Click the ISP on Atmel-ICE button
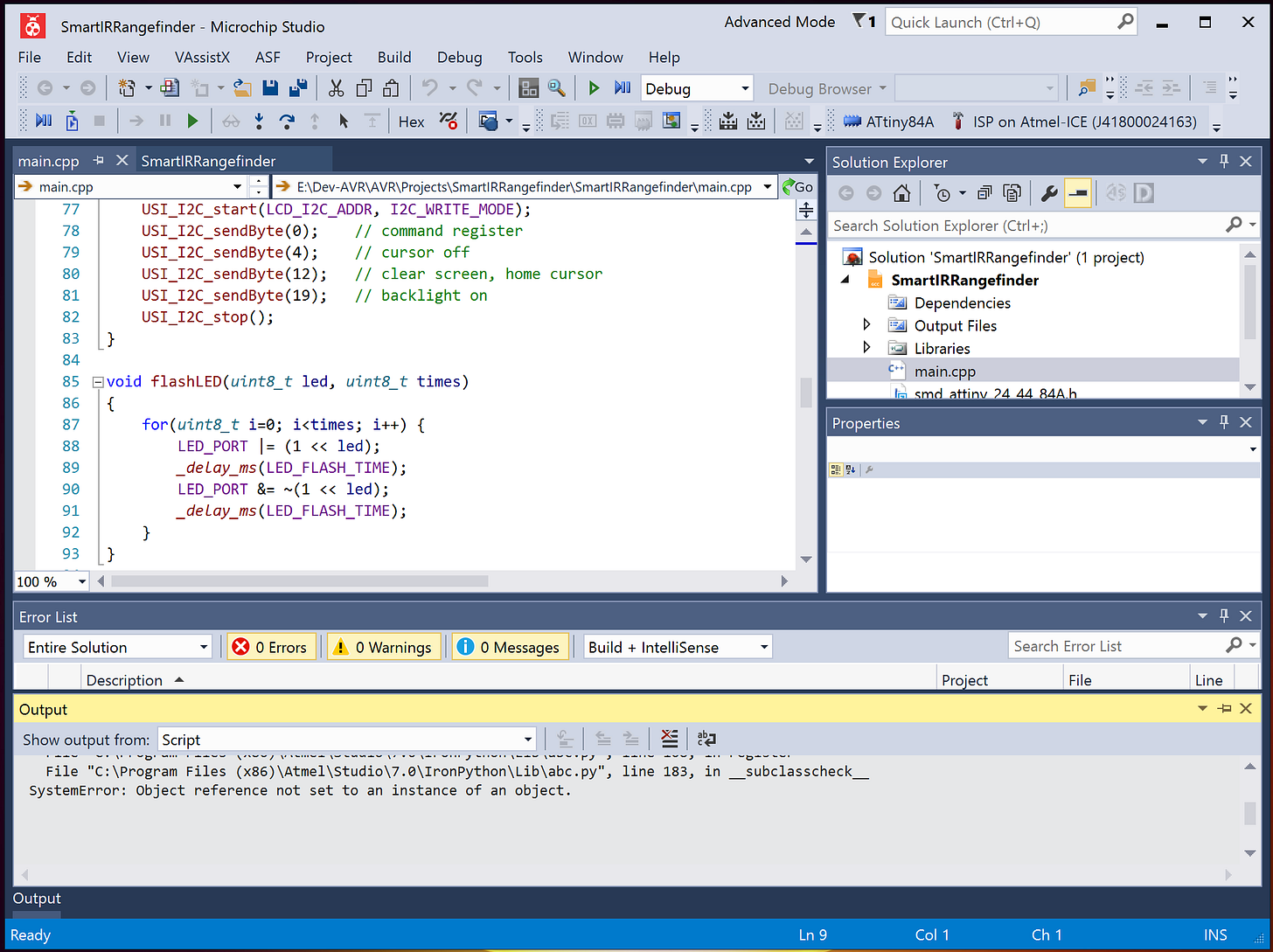This screenshot has height=952, width=1273. pos(1084,122)
